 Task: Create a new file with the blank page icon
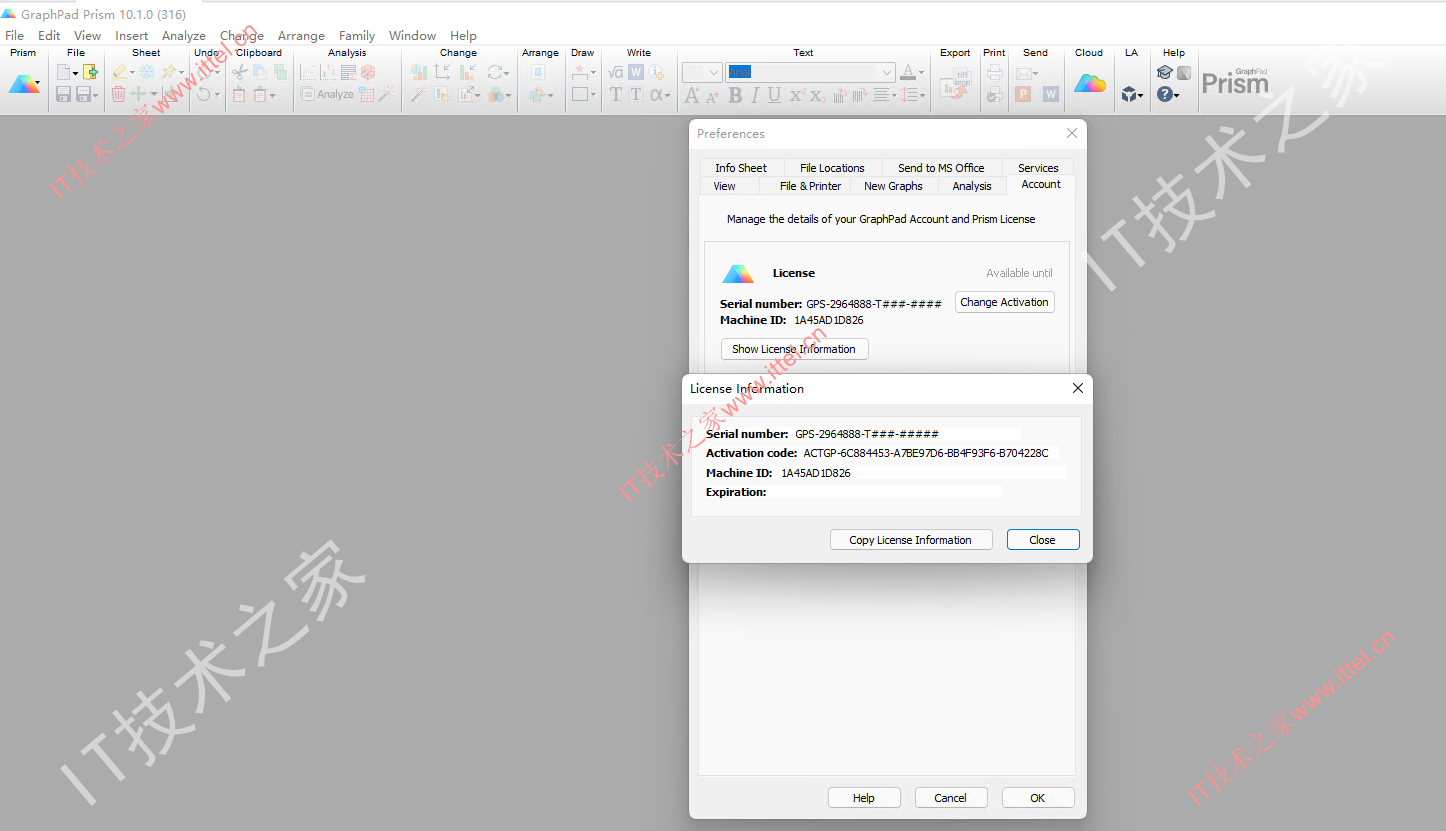tap(63, 72)
